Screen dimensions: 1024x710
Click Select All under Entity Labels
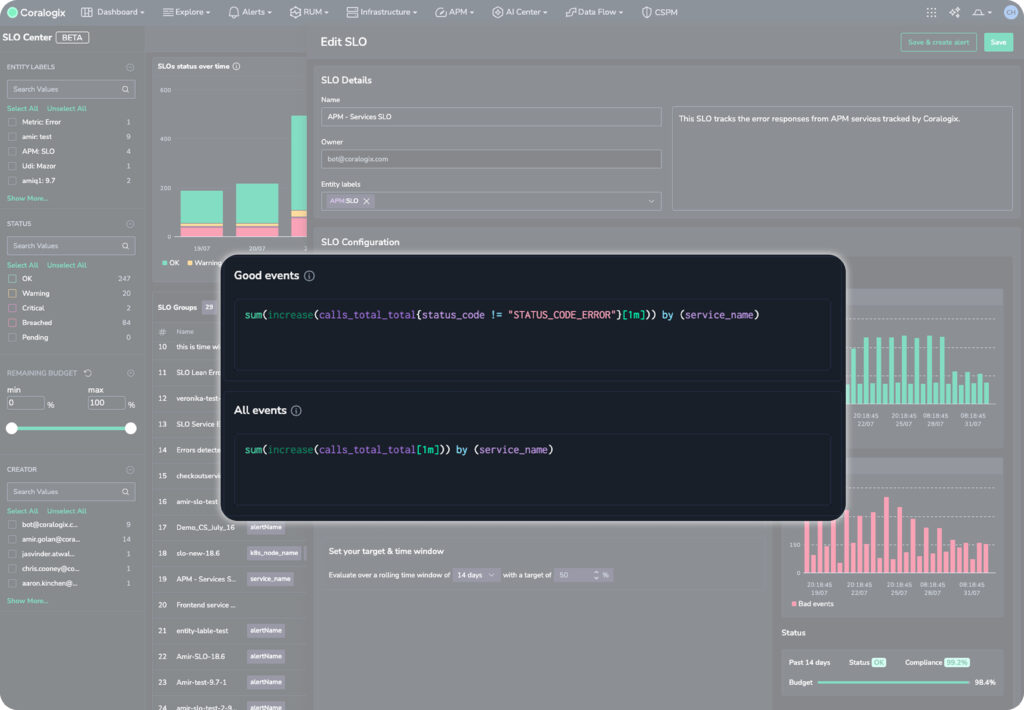click(22, 108)
